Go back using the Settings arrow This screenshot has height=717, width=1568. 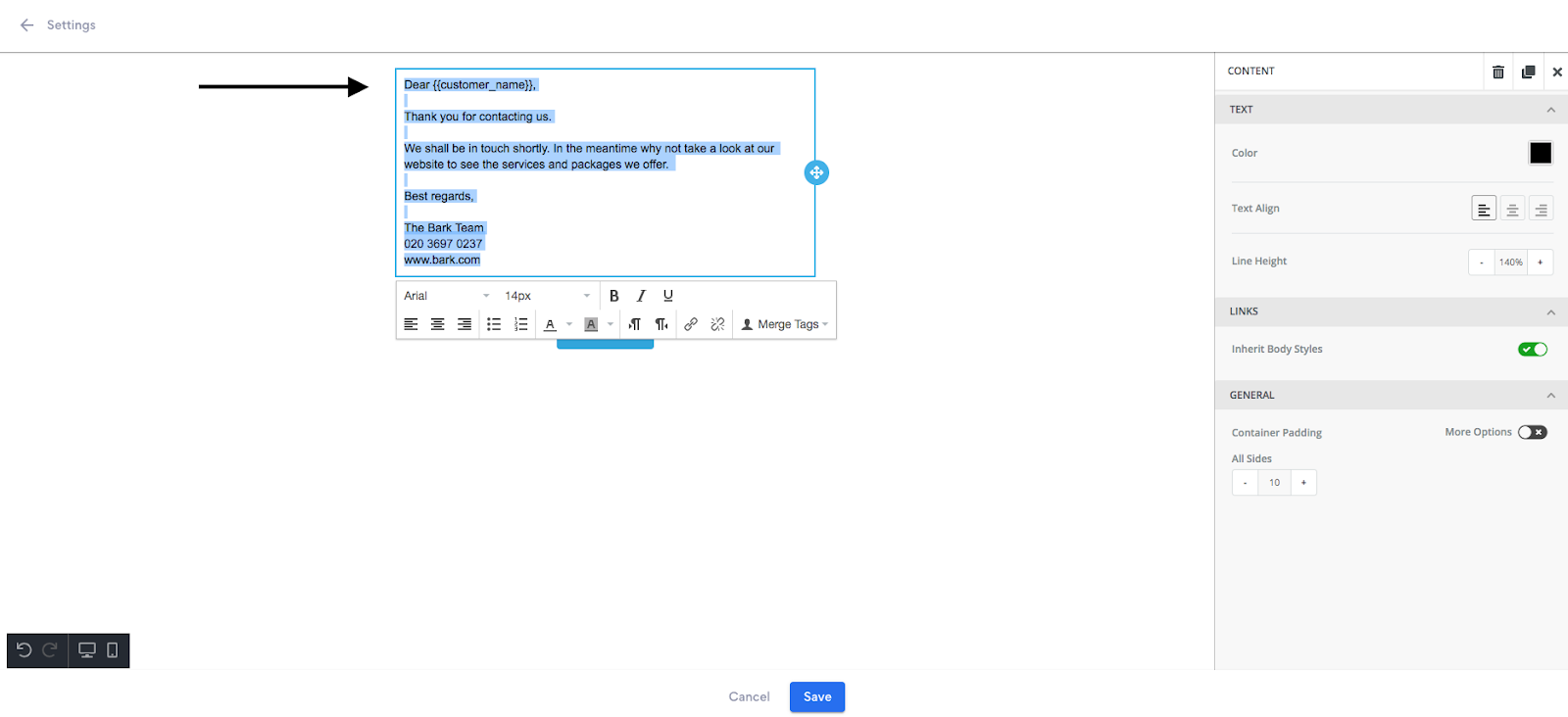[x=26, y=24]
